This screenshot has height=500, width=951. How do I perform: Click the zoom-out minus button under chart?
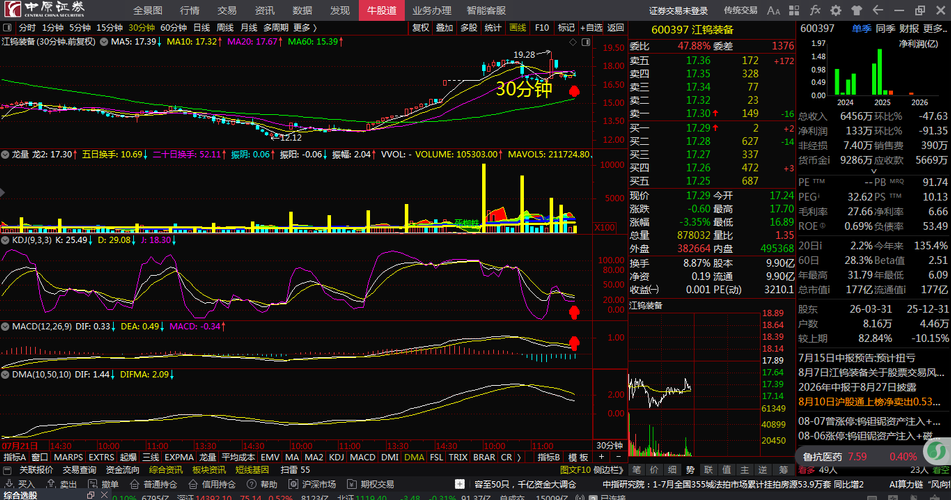tap(618, 457)
